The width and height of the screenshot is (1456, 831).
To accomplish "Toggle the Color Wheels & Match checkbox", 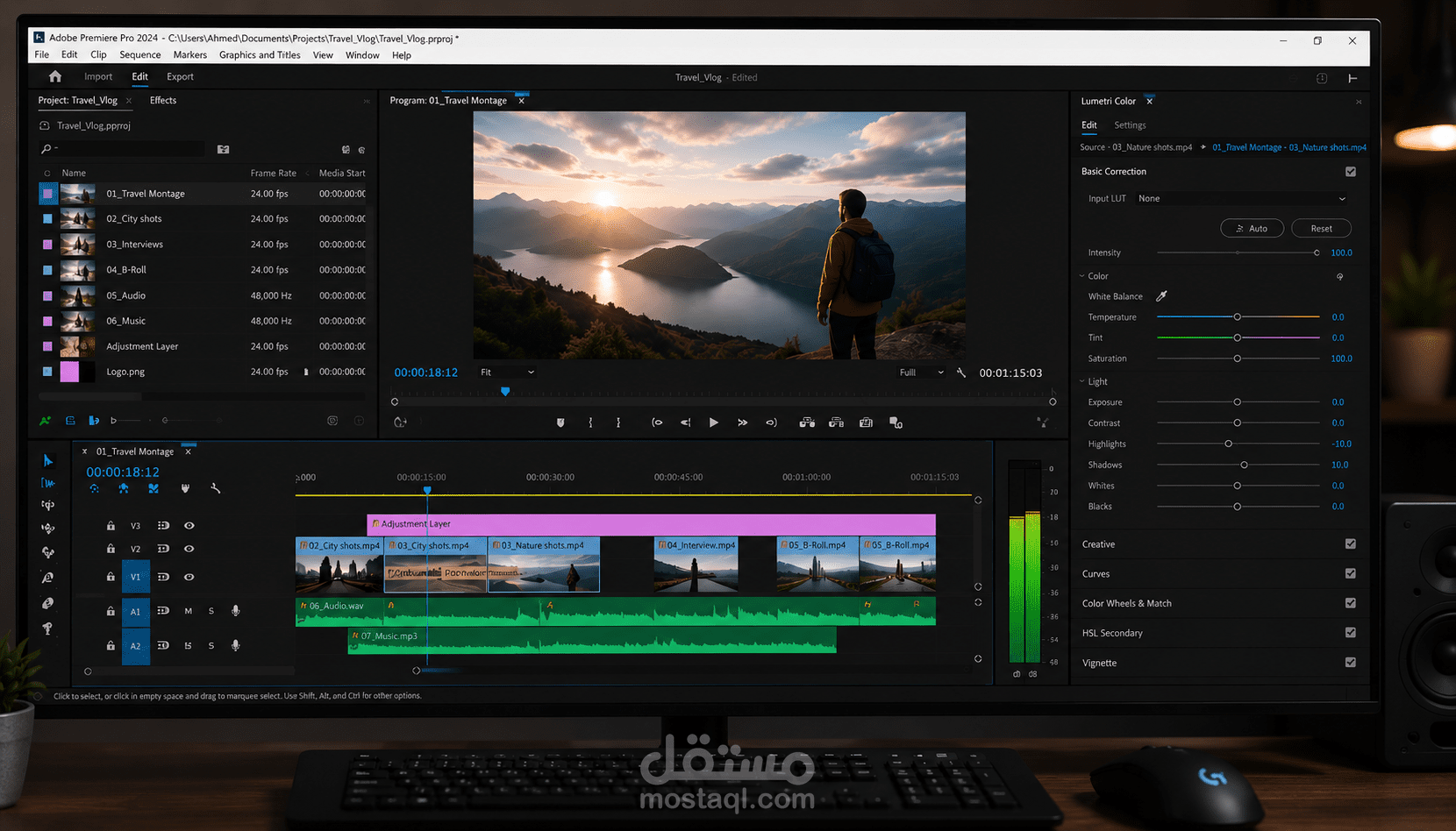I will pyautogui.click(x=1351, y=603).
